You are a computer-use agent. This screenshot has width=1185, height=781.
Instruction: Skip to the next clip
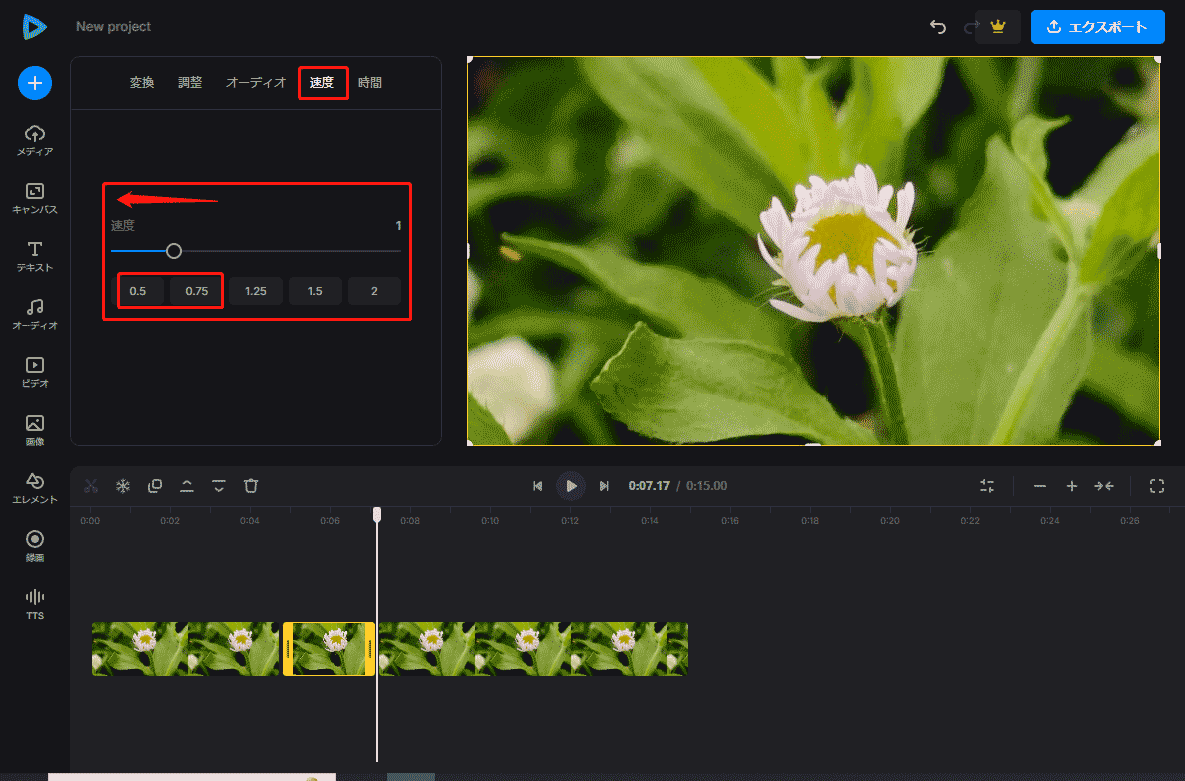[x=604, y=486]
